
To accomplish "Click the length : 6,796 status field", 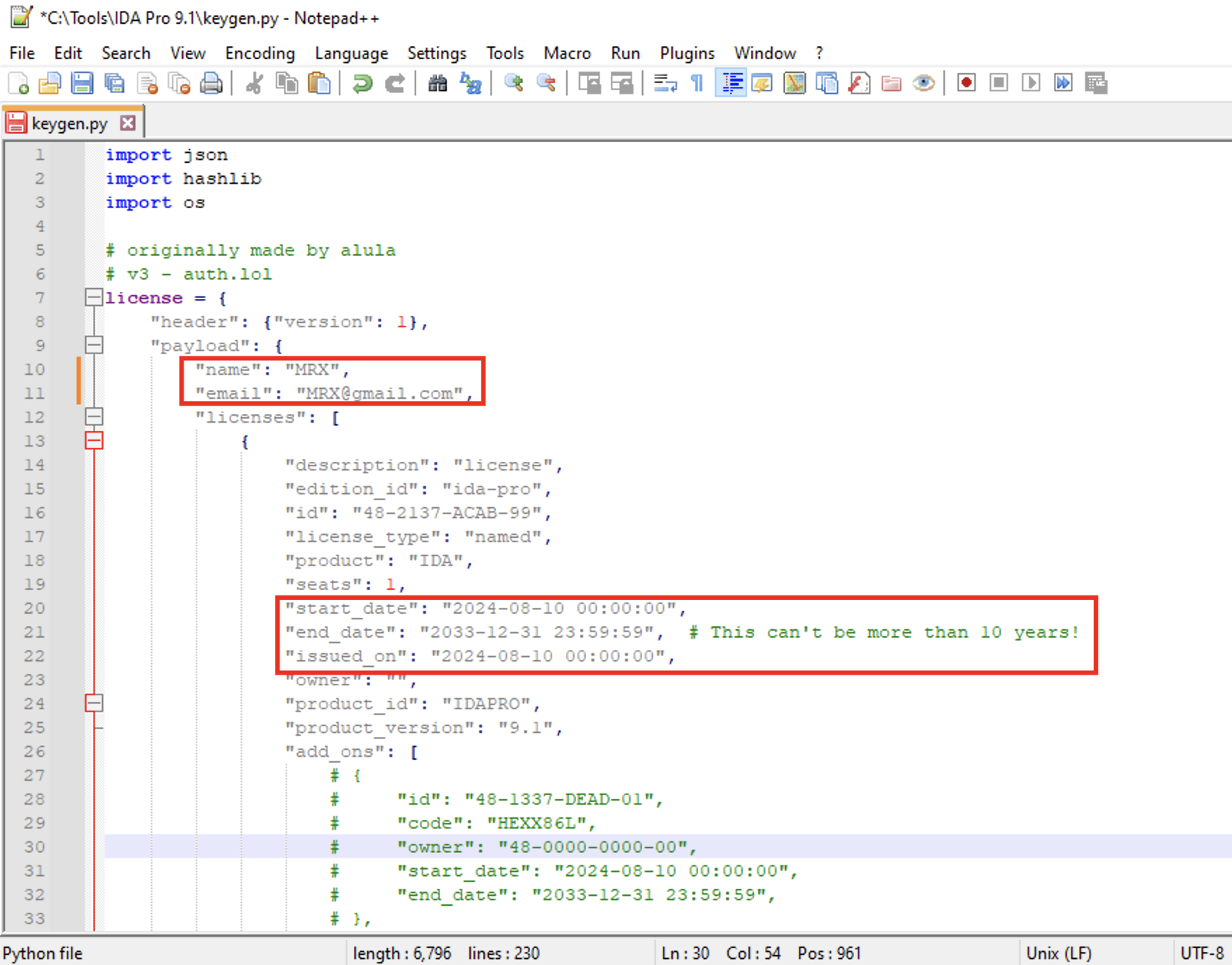I will pos(402,953).
